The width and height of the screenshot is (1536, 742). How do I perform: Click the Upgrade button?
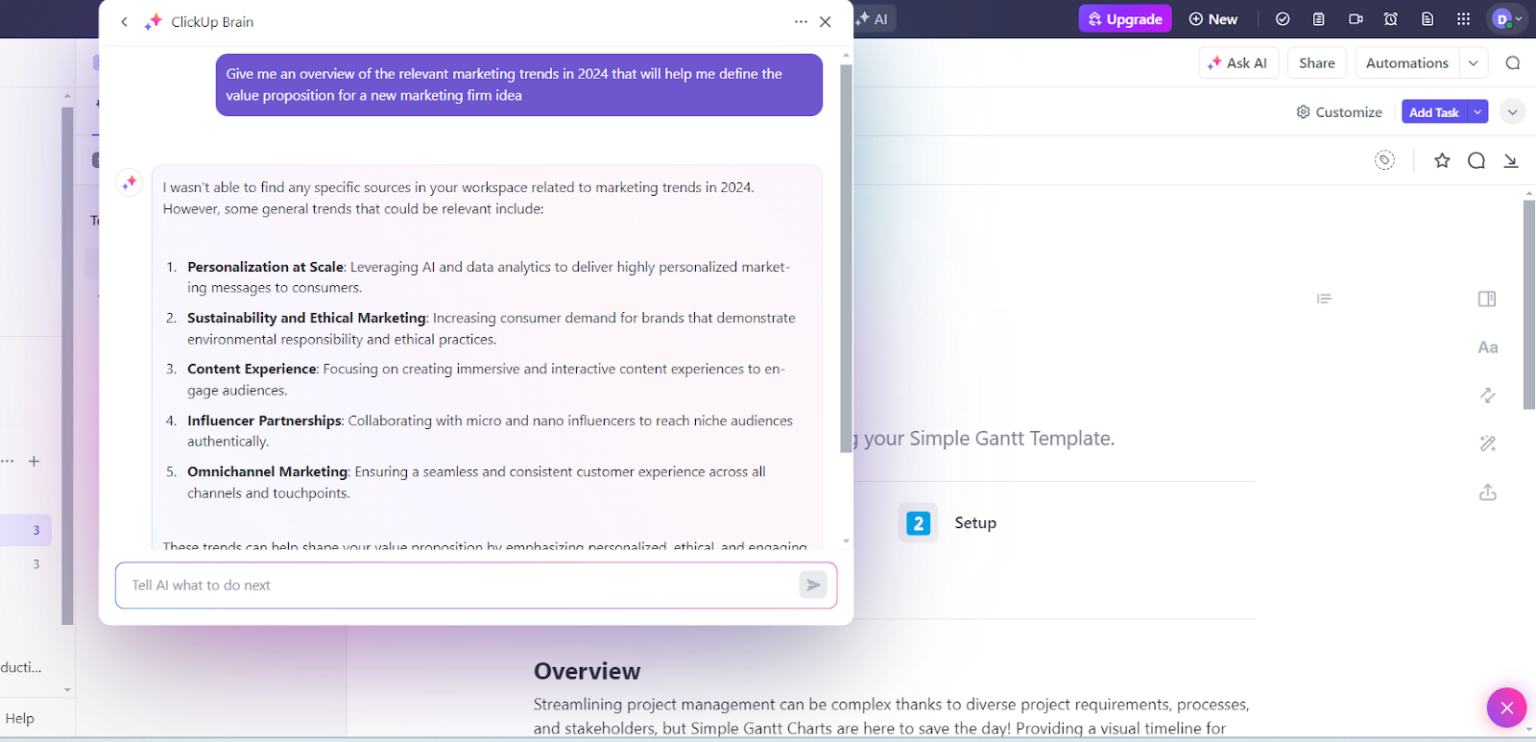tap(1125, 19)
